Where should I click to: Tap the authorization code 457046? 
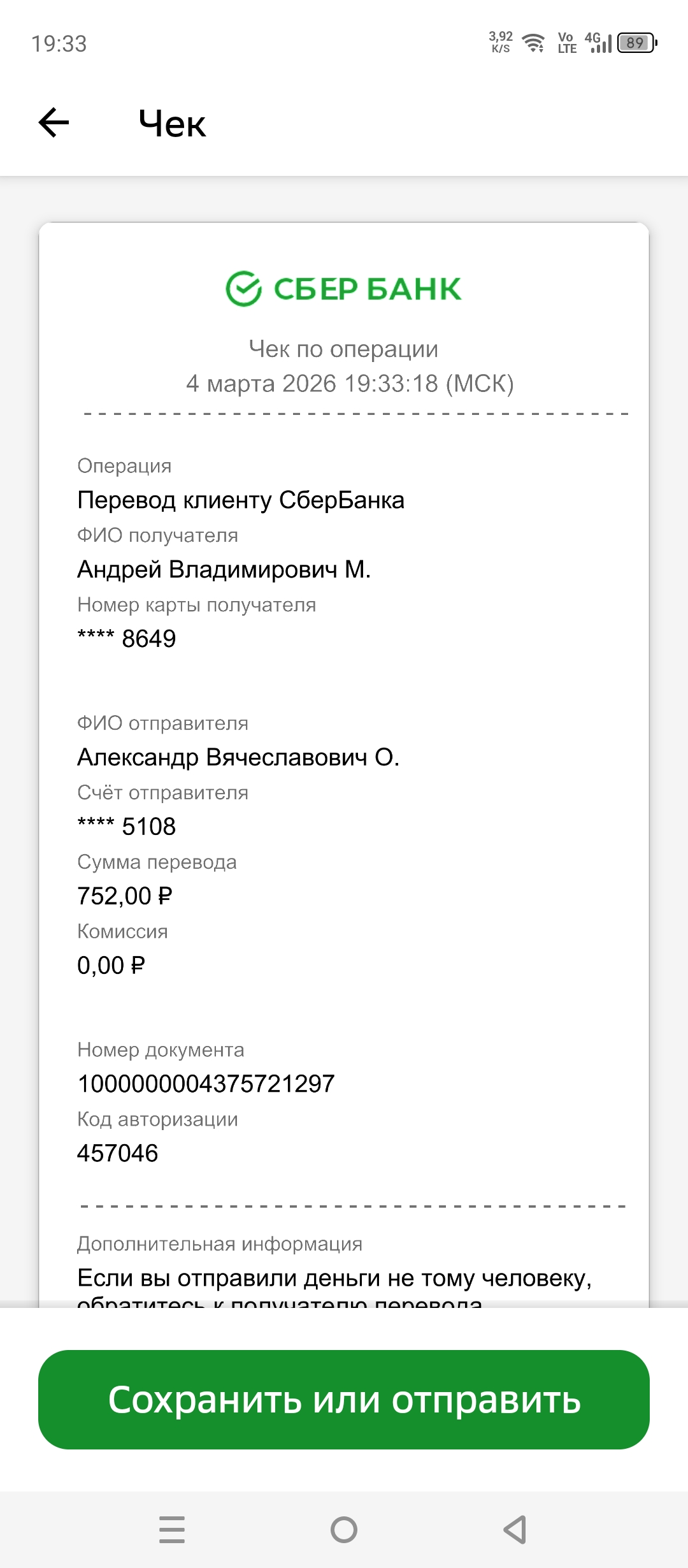[x=117, y=1153]
